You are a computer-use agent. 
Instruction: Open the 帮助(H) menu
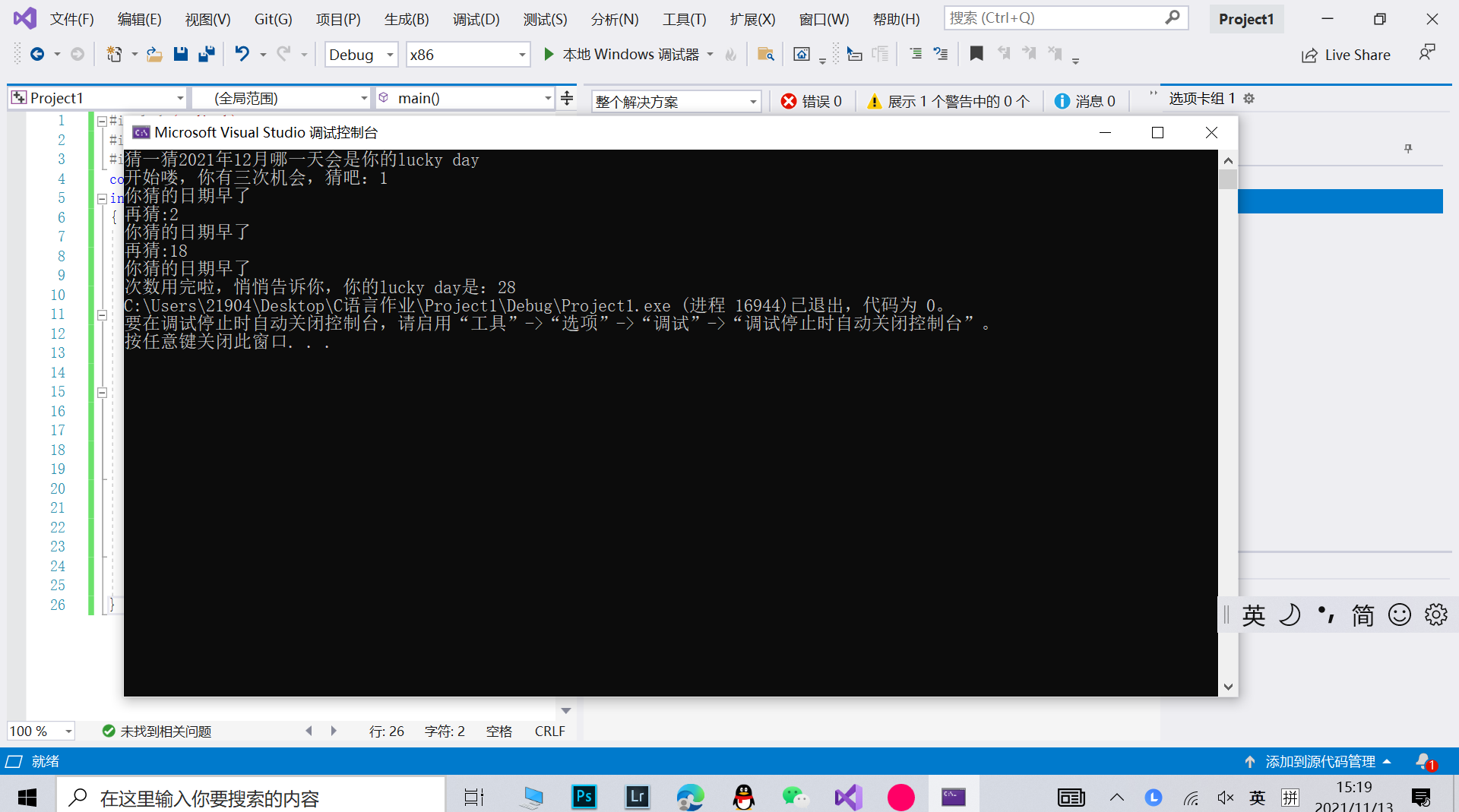click(897, 19)
